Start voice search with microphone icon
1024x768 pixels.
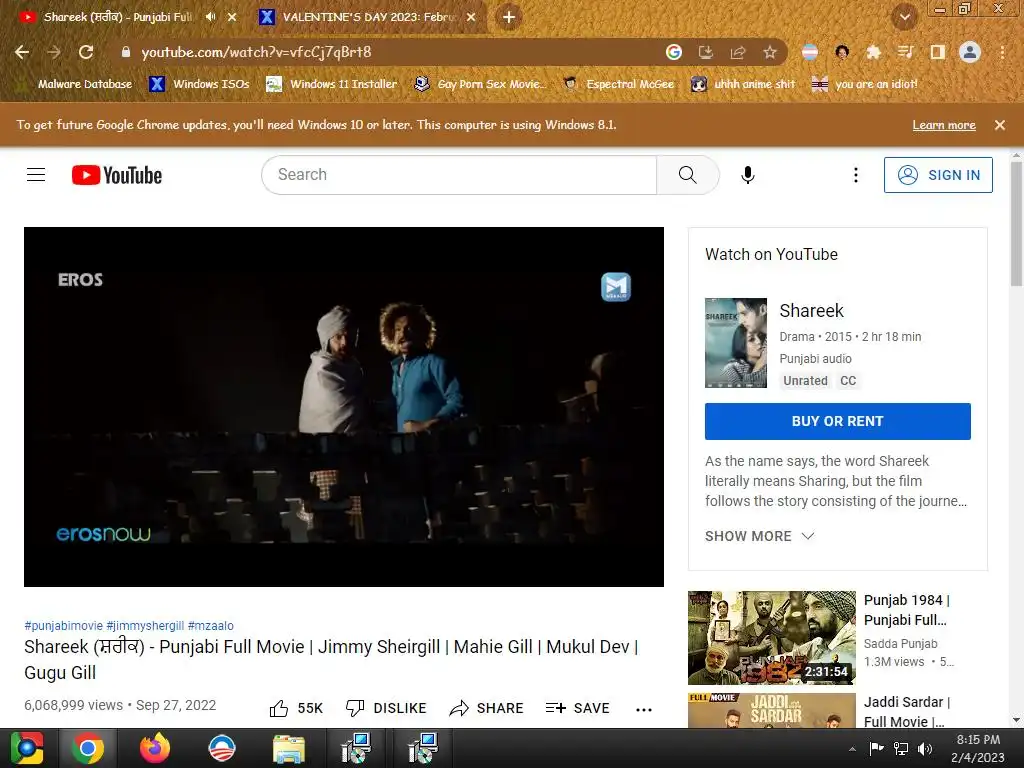click(x=748, y=174)
